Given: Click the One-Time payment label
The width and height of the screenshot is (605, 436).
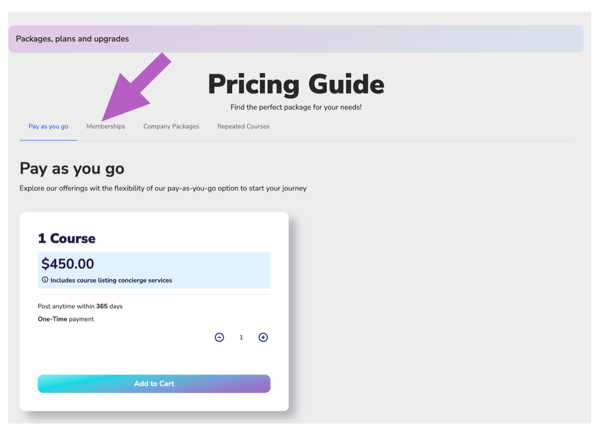Looking at the screenshot, I should pyautogui.click(x=66, y=319).
